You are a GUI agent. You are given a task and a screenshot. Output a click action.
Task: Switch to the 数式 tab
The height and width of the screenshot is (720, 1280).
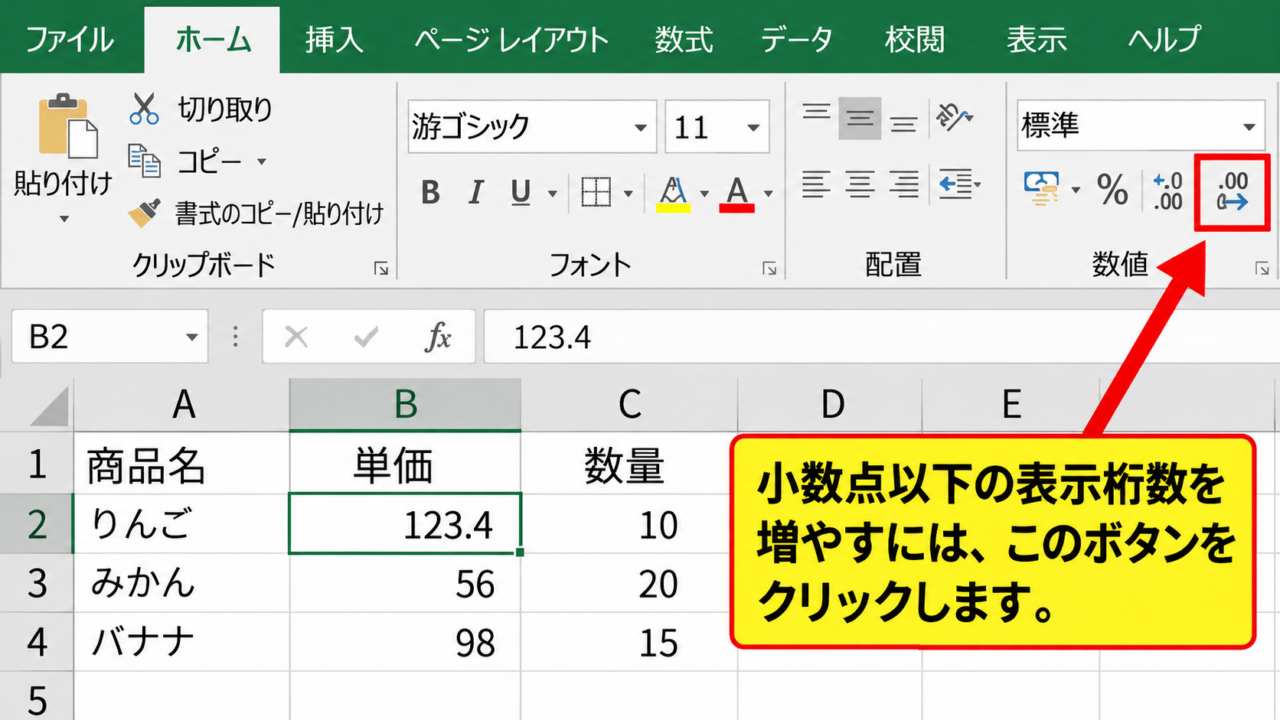684,40
